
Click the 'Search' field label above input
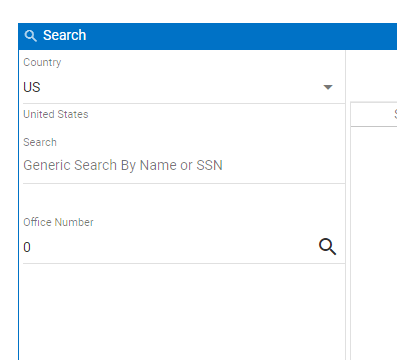(x=40, y=142)
